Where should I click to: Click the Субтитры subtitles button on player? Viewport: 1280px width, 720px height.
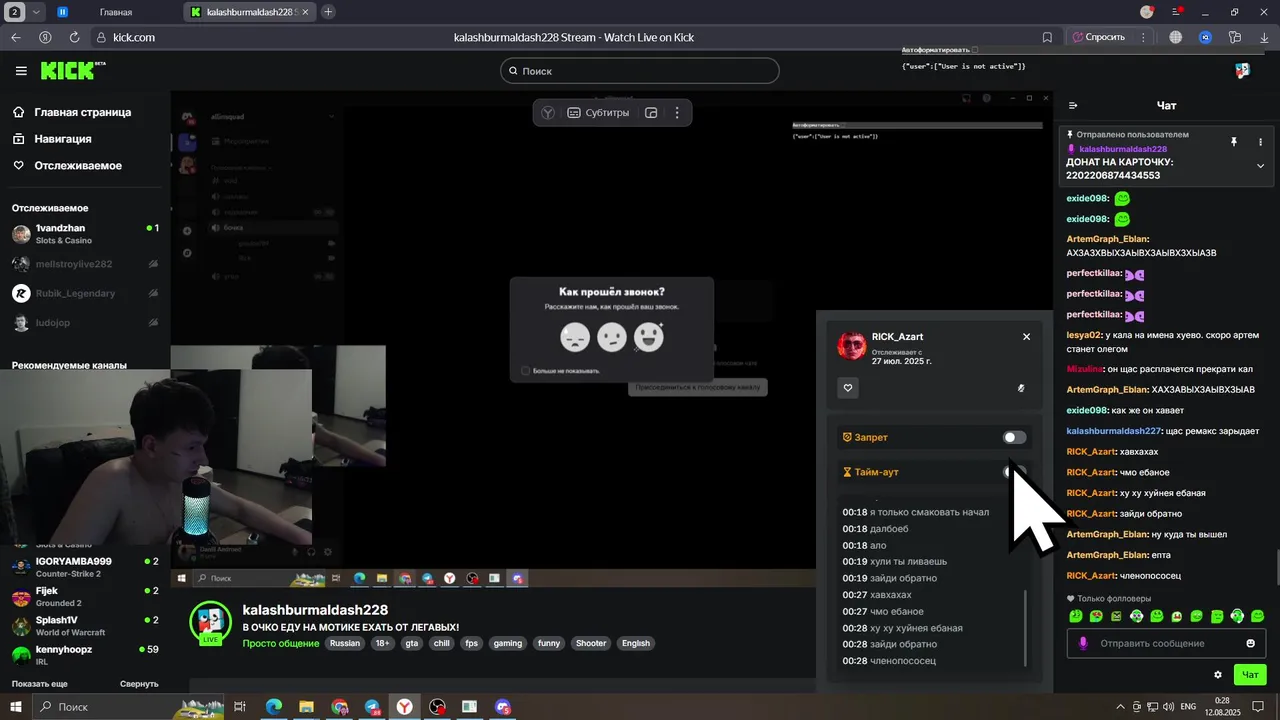tap(598, 113)
